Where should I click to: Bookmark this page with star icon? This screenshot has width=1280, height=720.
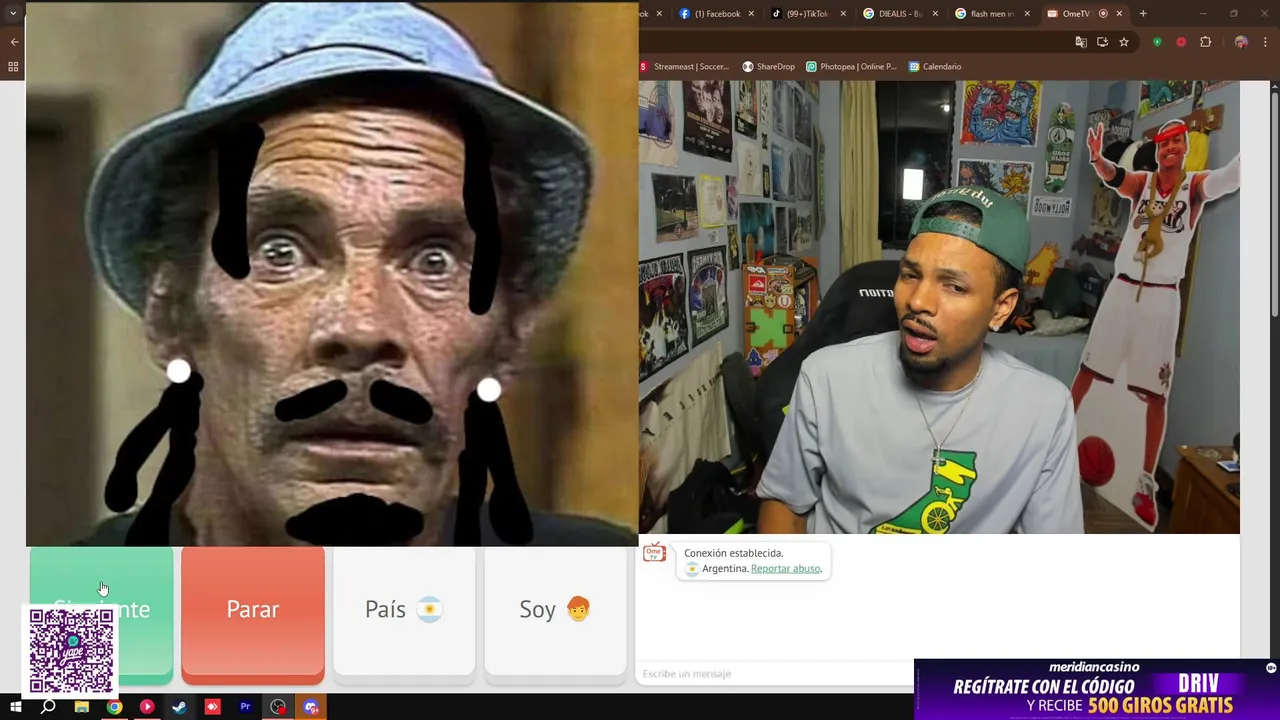pos(1124,42)
